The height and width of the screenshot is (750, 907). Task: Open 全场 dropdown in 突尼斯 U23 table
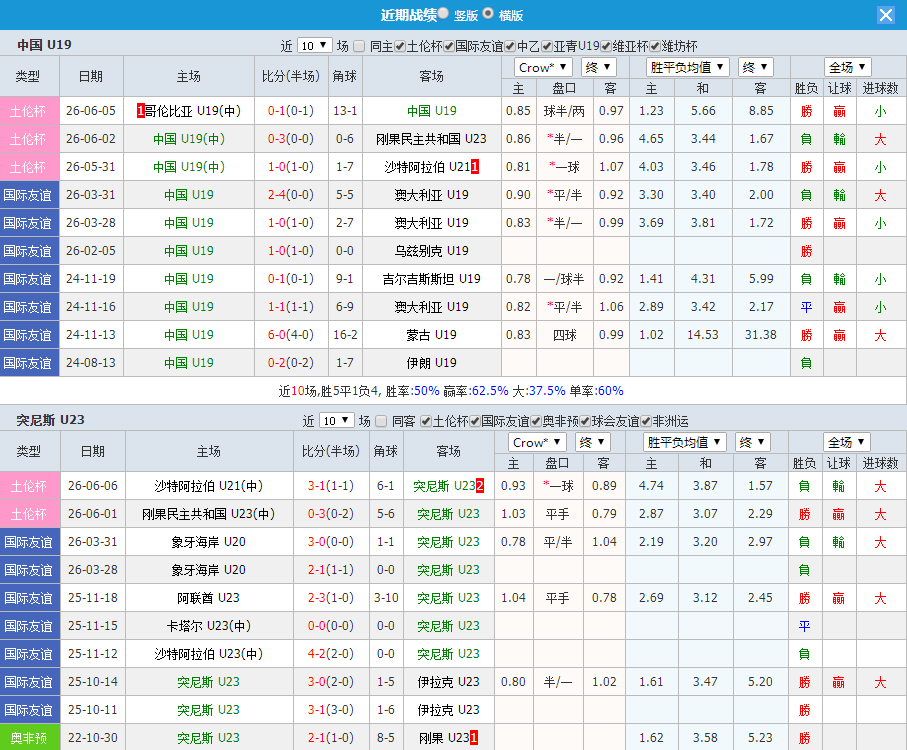(x=846, y=443)
